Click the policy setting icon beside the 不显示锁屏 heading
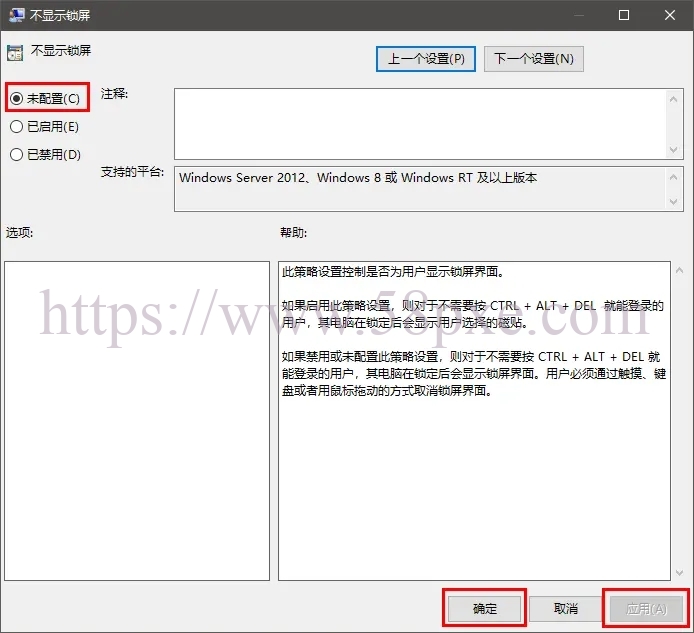 tap(15, 53)
